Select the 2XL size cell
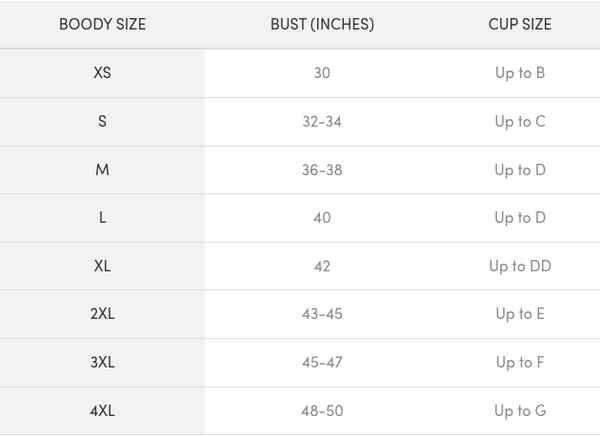The width and height of the screenshot is (600, 436). (x=102, y=314)
